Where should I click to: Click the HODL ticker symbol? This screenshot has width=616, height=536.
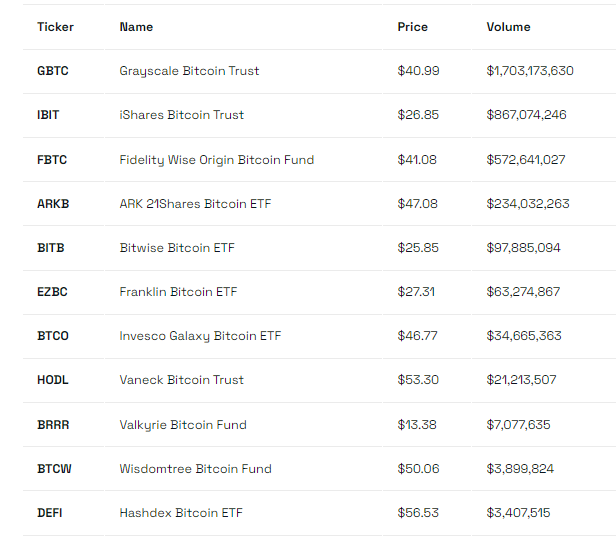coord(53,380)
